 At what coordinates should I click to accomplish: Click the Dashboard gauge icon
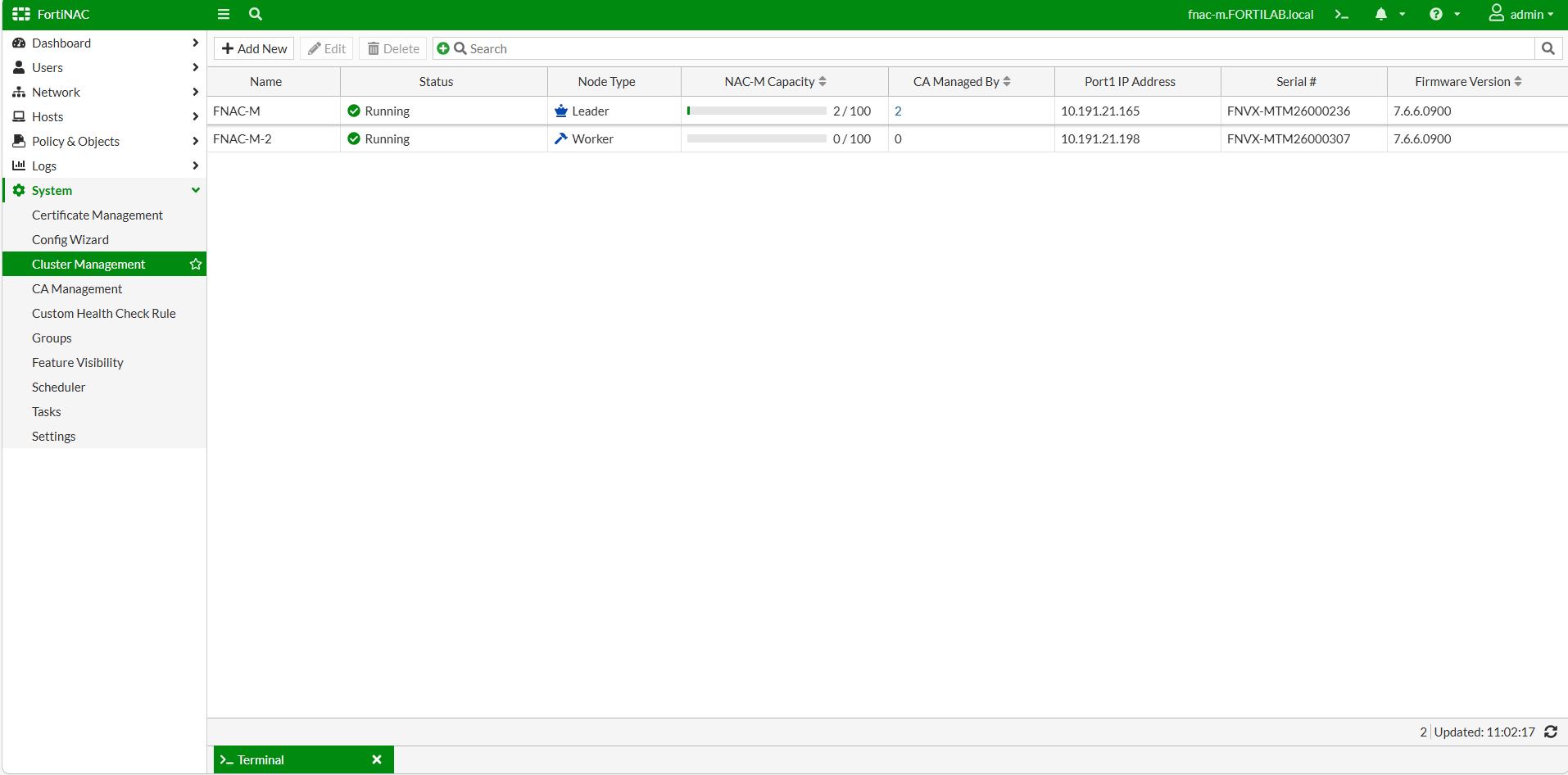click(19, 43)
